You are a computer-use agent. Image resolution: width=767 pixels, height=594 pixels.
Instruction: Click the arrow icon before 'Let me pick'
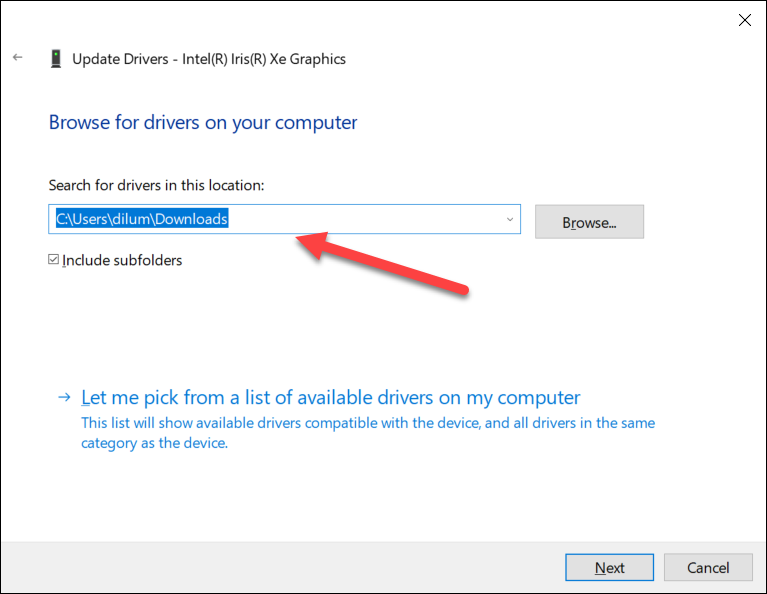coord(64,397)
